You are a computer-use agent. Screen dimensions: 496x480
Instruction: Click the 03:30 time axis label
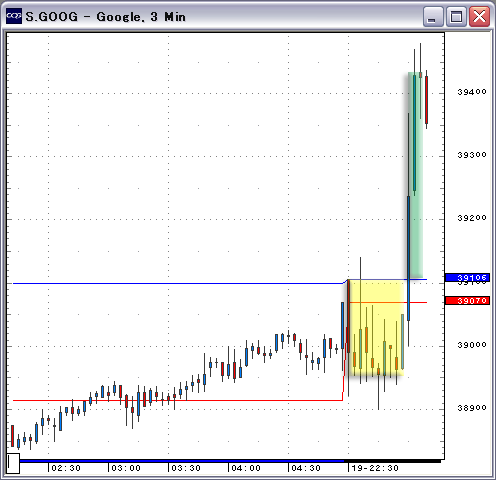pos(186,468)
